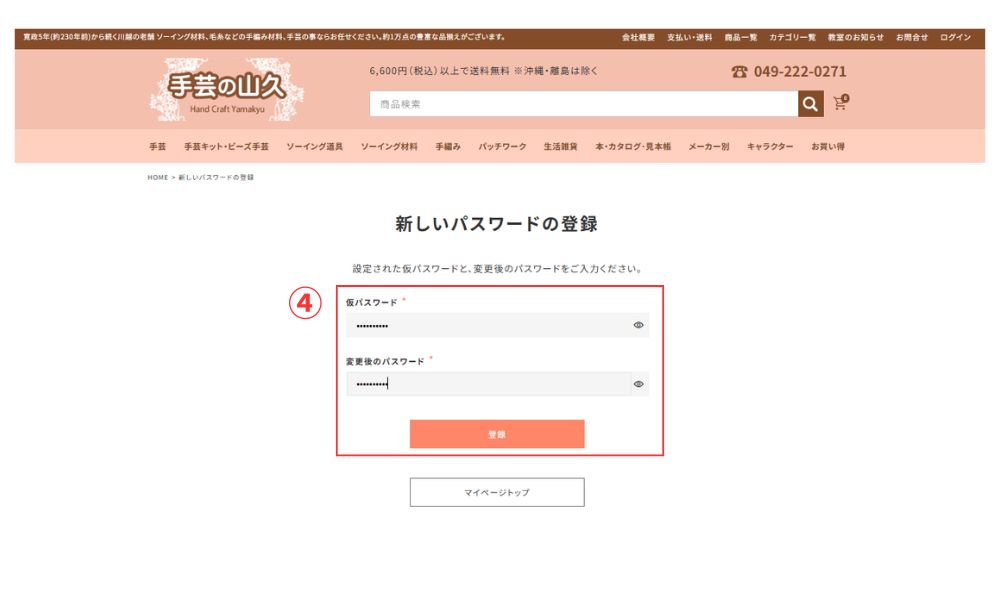1000x600 pixels.
Task: Click the 変更後のパスワード field label
Action: [x=385, y=362]
